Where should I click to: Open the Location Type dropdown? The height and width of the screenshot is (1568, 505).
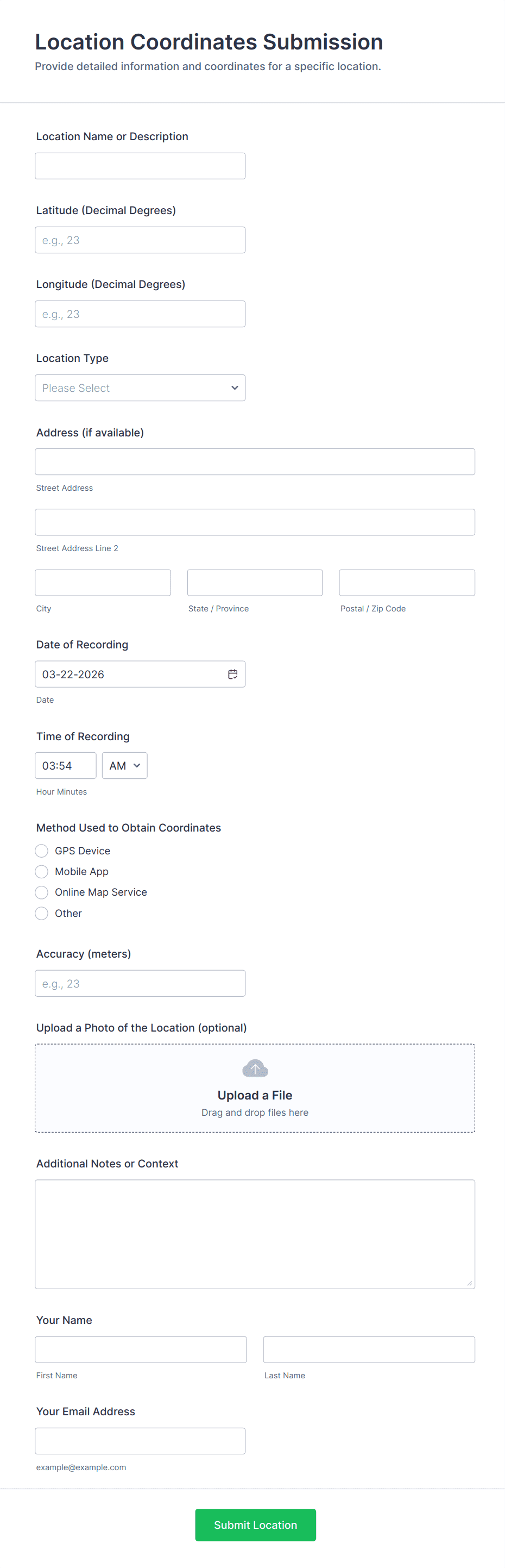140,388
